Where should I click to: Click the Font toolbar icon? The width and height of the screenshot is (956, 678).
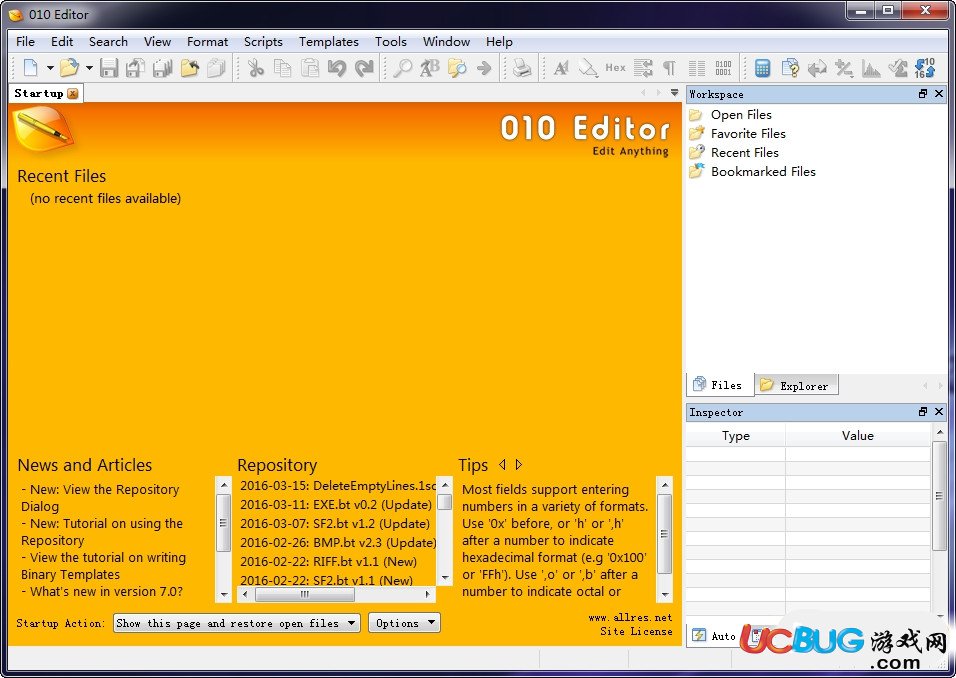tap(561, 68)
